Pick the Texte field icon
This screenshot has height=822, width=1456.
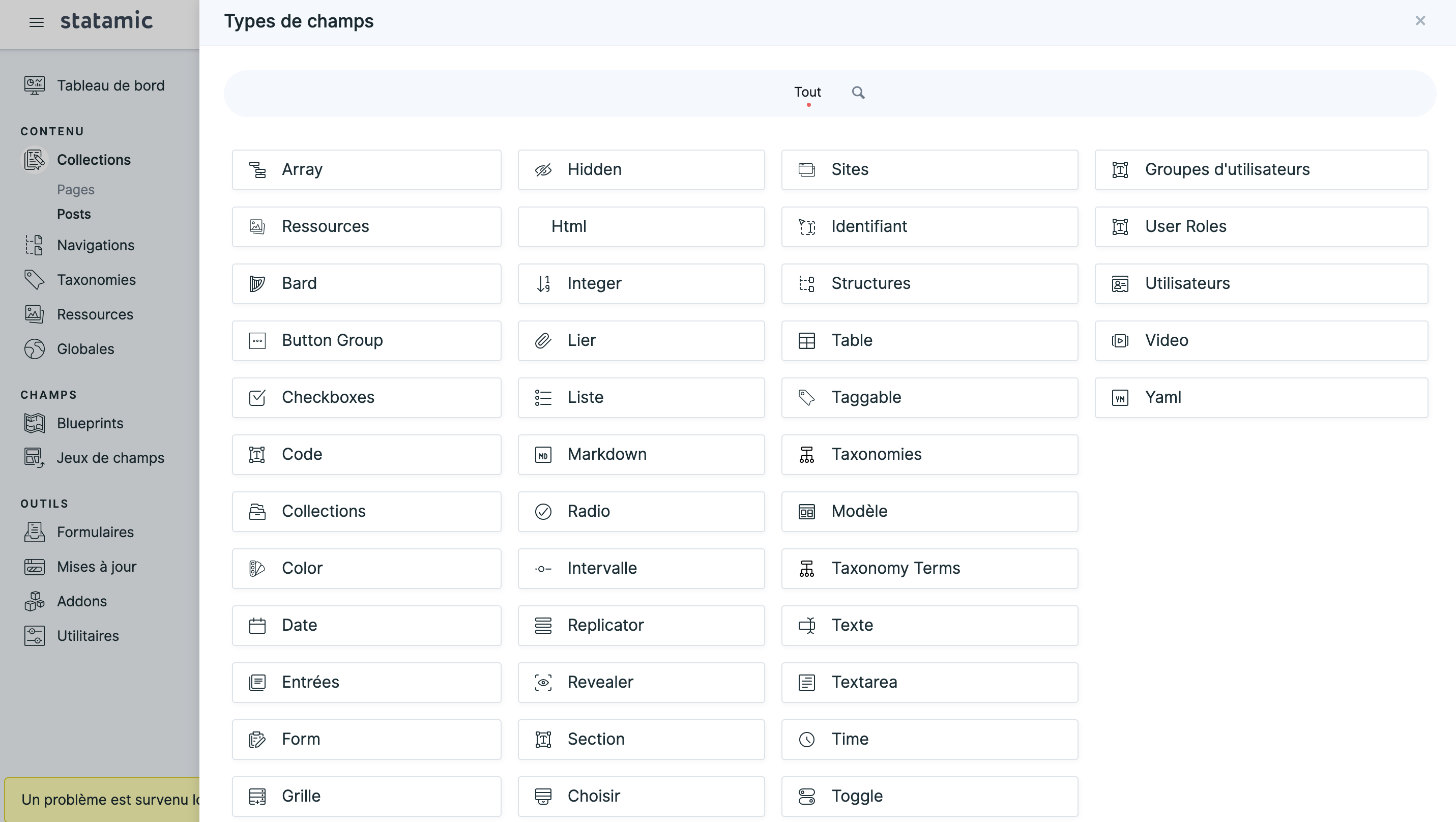click(806, 625)
